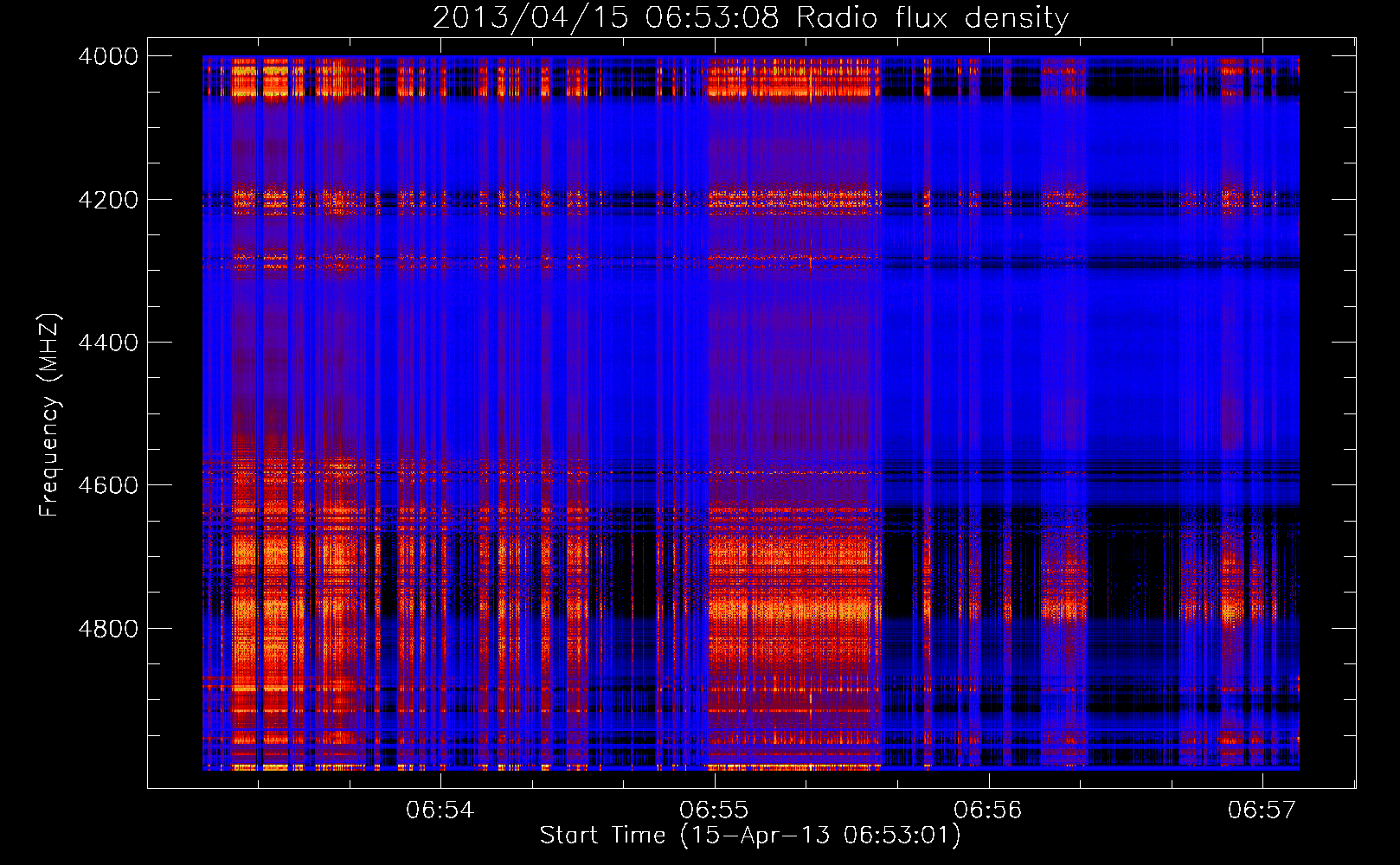Click the "Frequency (MHZ)" axis label
This screenshot has height=865, width=1400.
click(50, 415)
